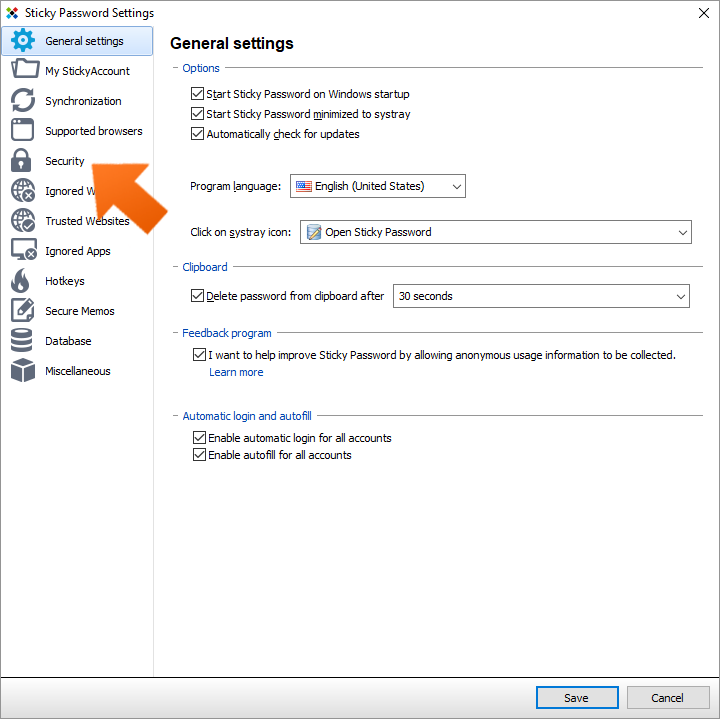Click the Security padlock icon
Image resolution: width=720 pixels, height=719 pixels.
pyautogui.click(x=21, y=160)
